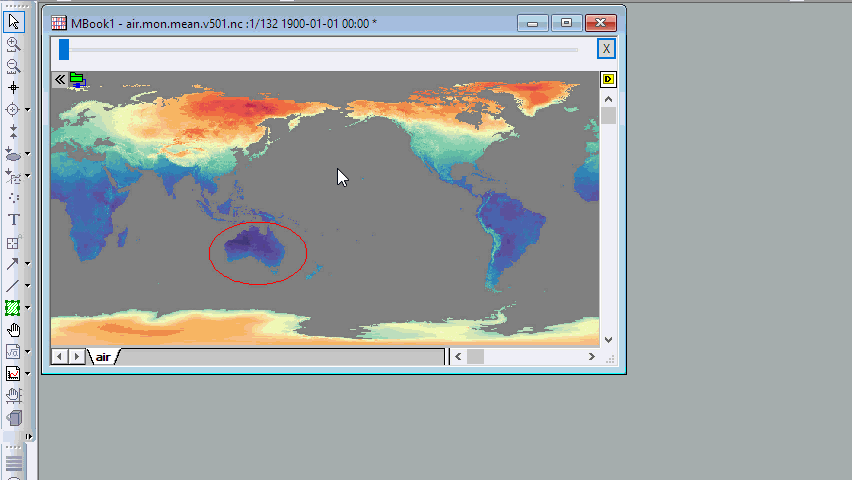
Task: Select the Arrow drawing tool
Action: point(13,263)
